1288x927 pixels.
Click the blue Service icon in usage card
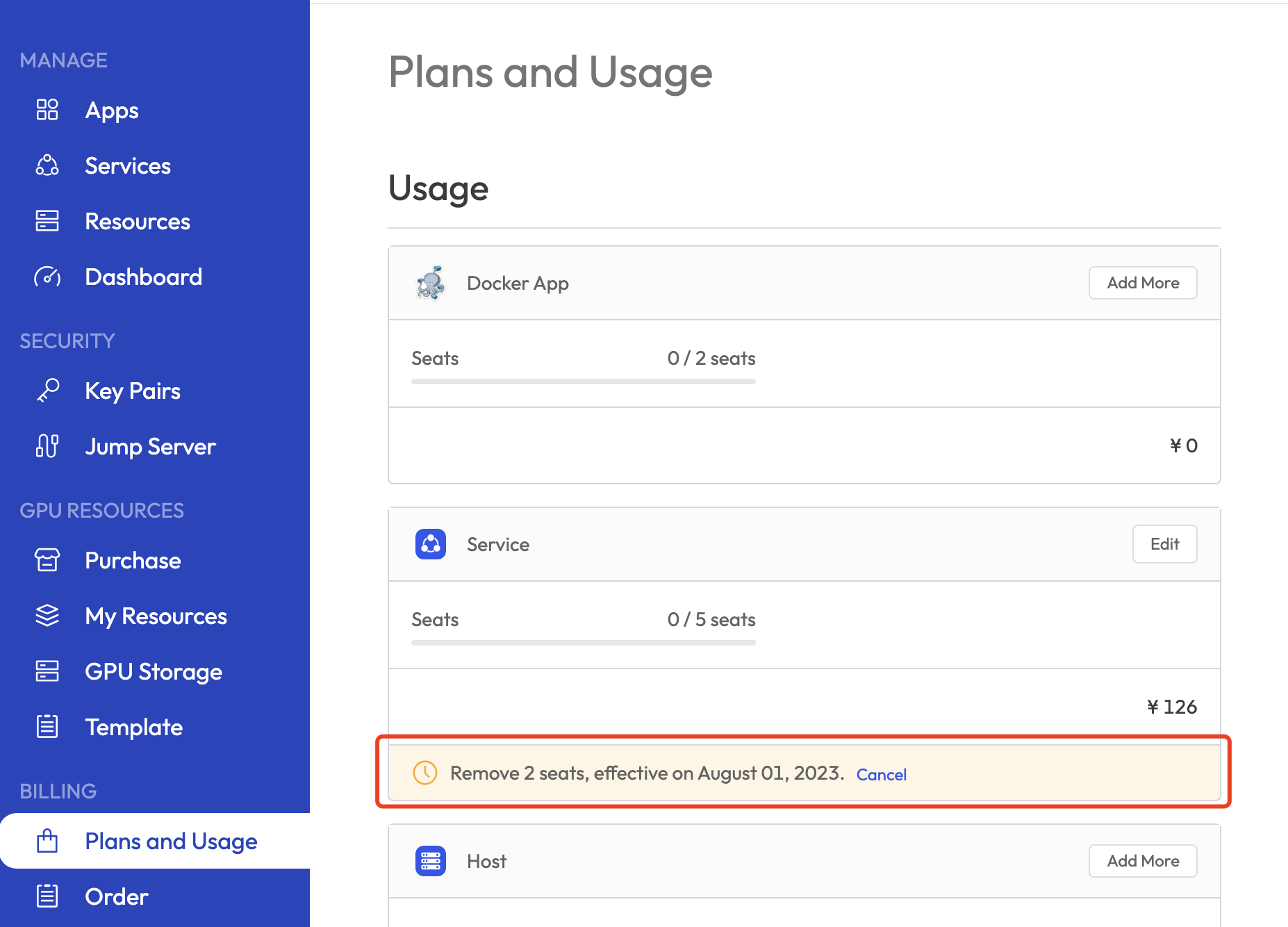[431, 544]
